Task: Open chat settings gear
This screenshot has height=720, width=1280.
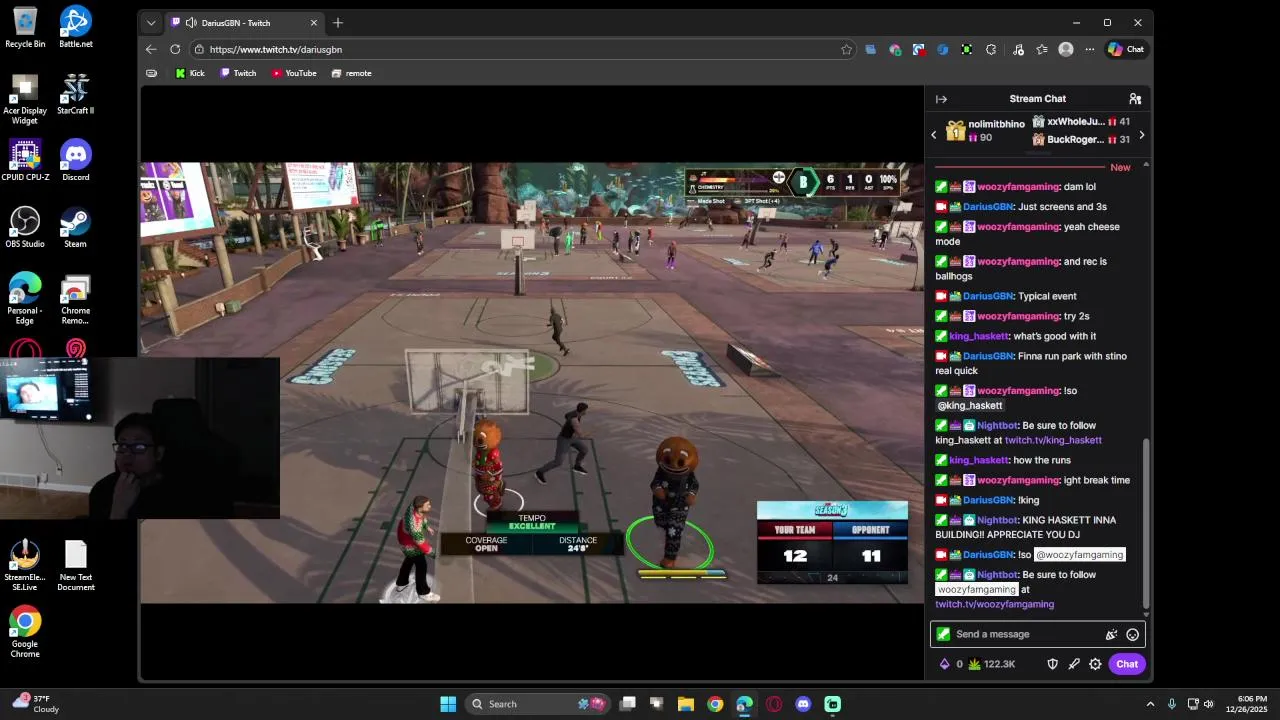Action: (1095, 664)
